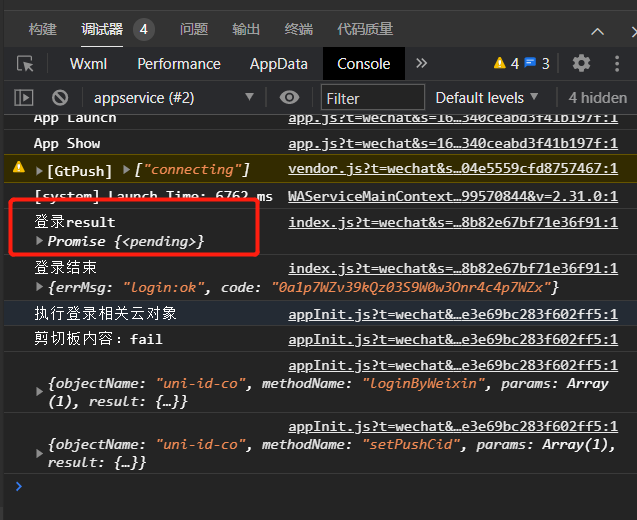The height and width of the screenshot is (520, 637).
Task: Open the WAServiceMainContext source link
Action: click(x=452, y=196)
